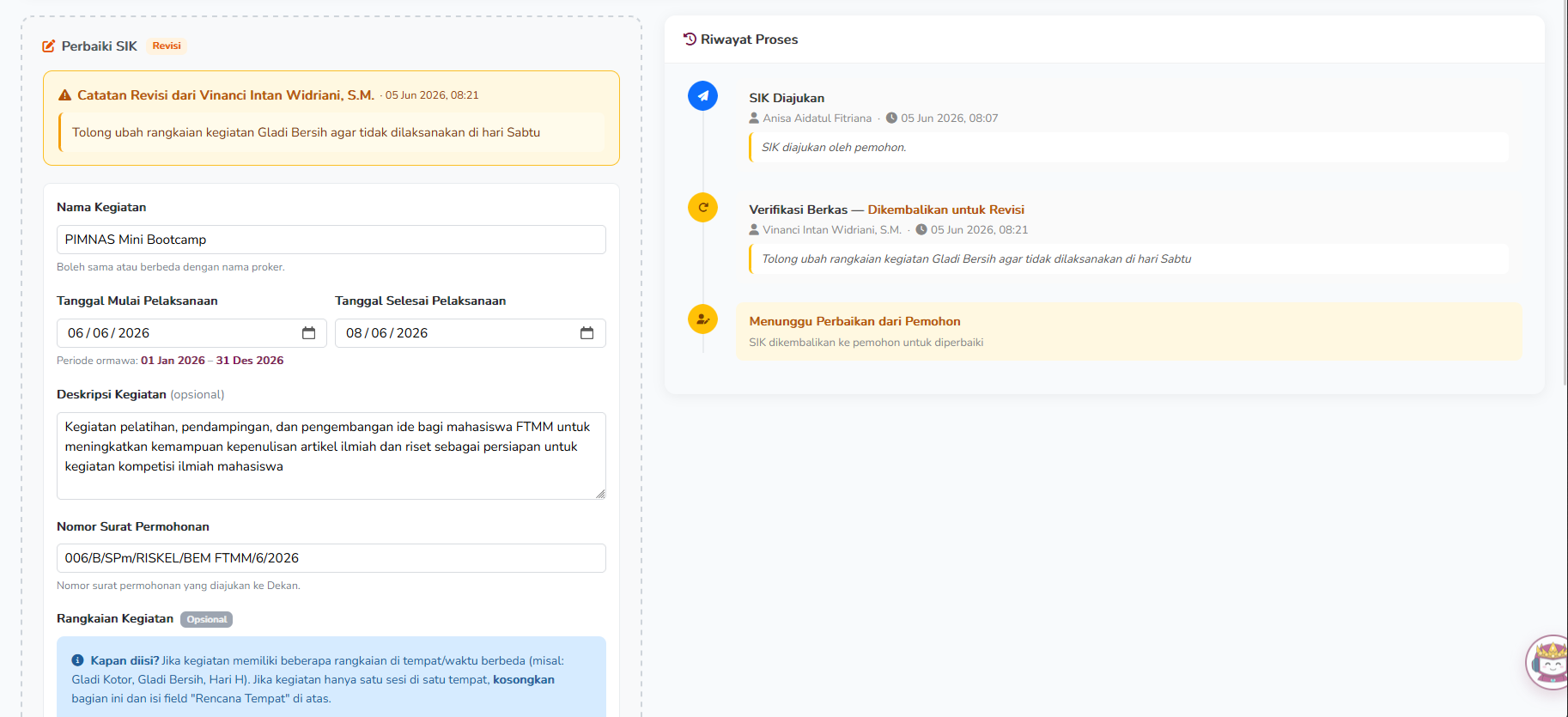This screenshot has height=717, width=1568.
Task: Click the resize handle of Deskripsi Kegiatan textarea
Action: 600,494
